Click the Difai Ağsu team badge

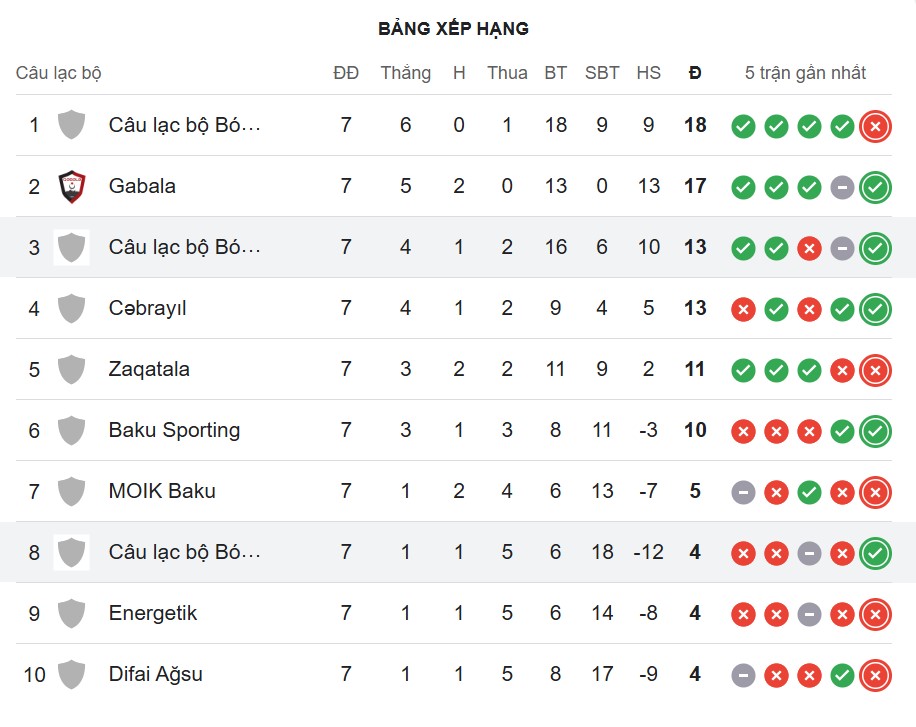[70, 674]
